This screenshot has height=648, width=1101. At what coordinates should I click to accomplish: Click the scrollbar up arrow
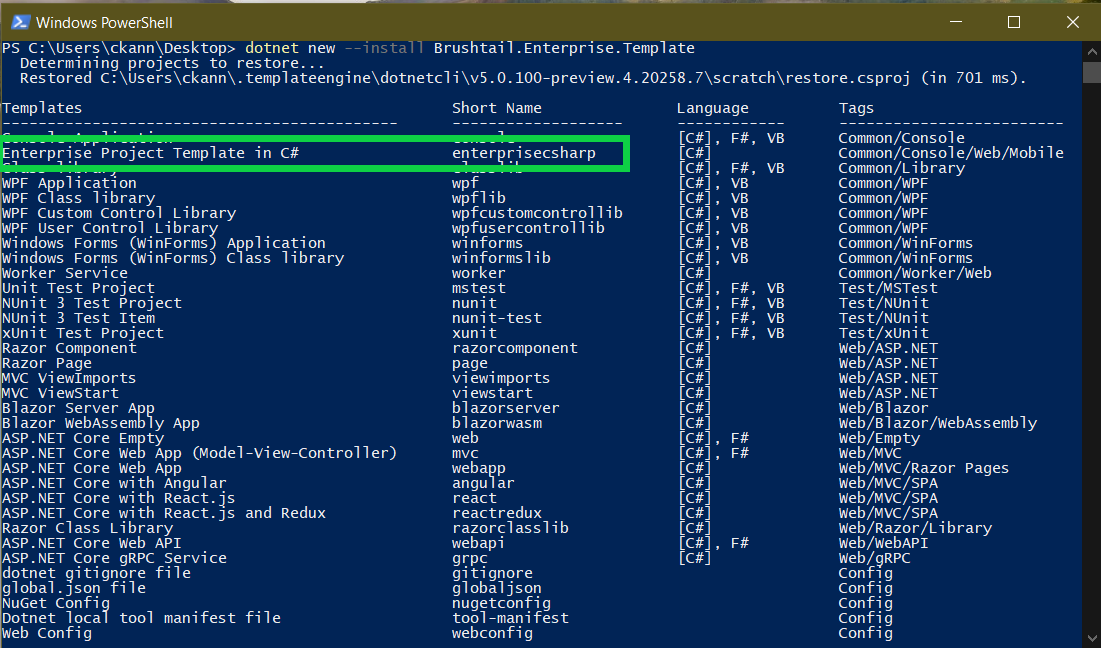pos(1092,51)
